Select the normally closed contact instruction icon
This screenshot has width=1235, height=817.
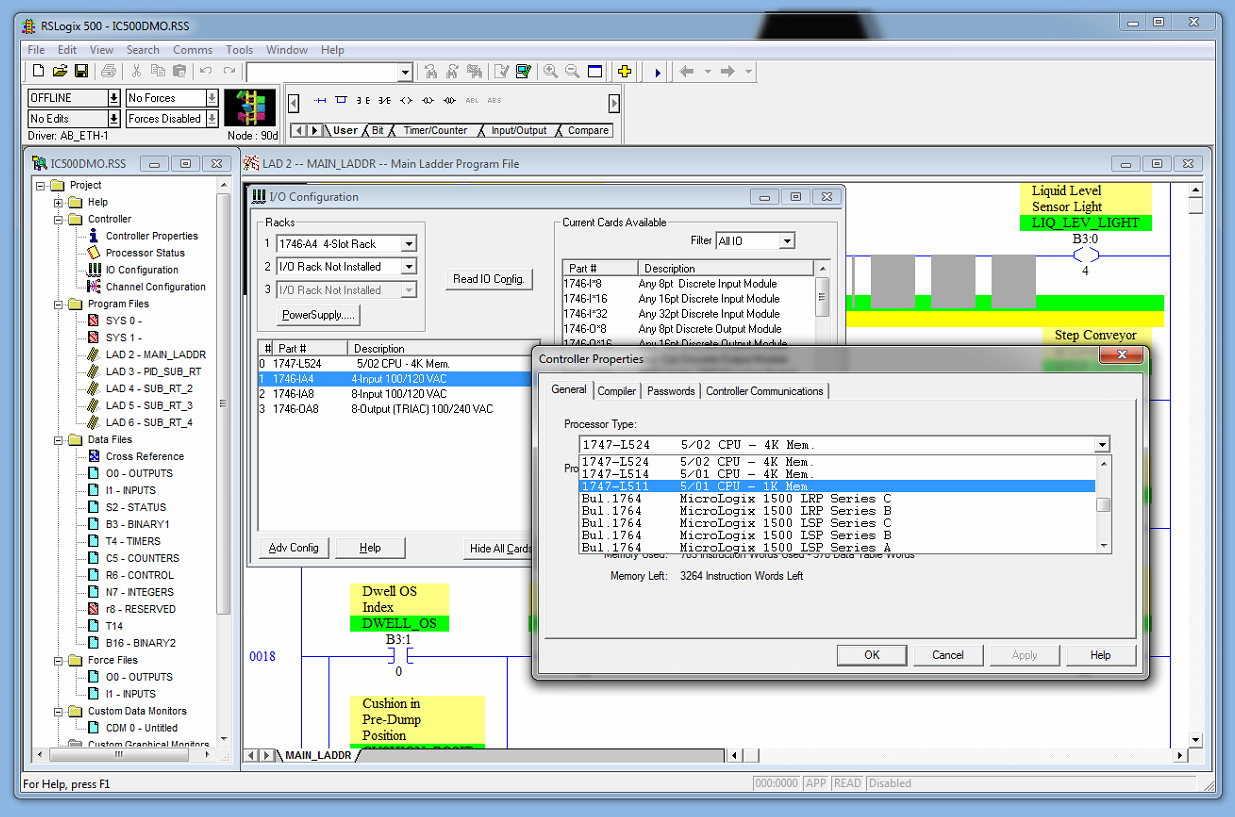384,100
